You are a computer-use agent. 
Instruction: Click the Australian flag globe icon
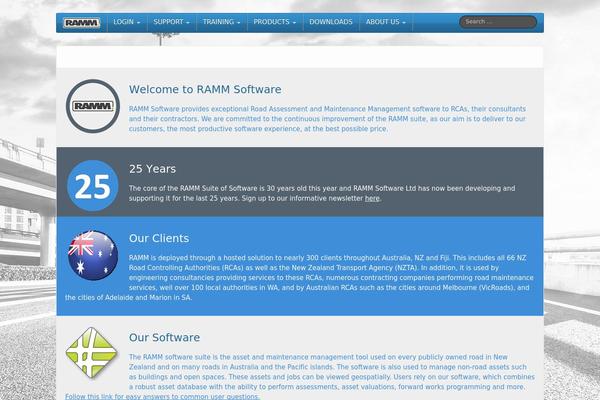(x=93, y=255)
